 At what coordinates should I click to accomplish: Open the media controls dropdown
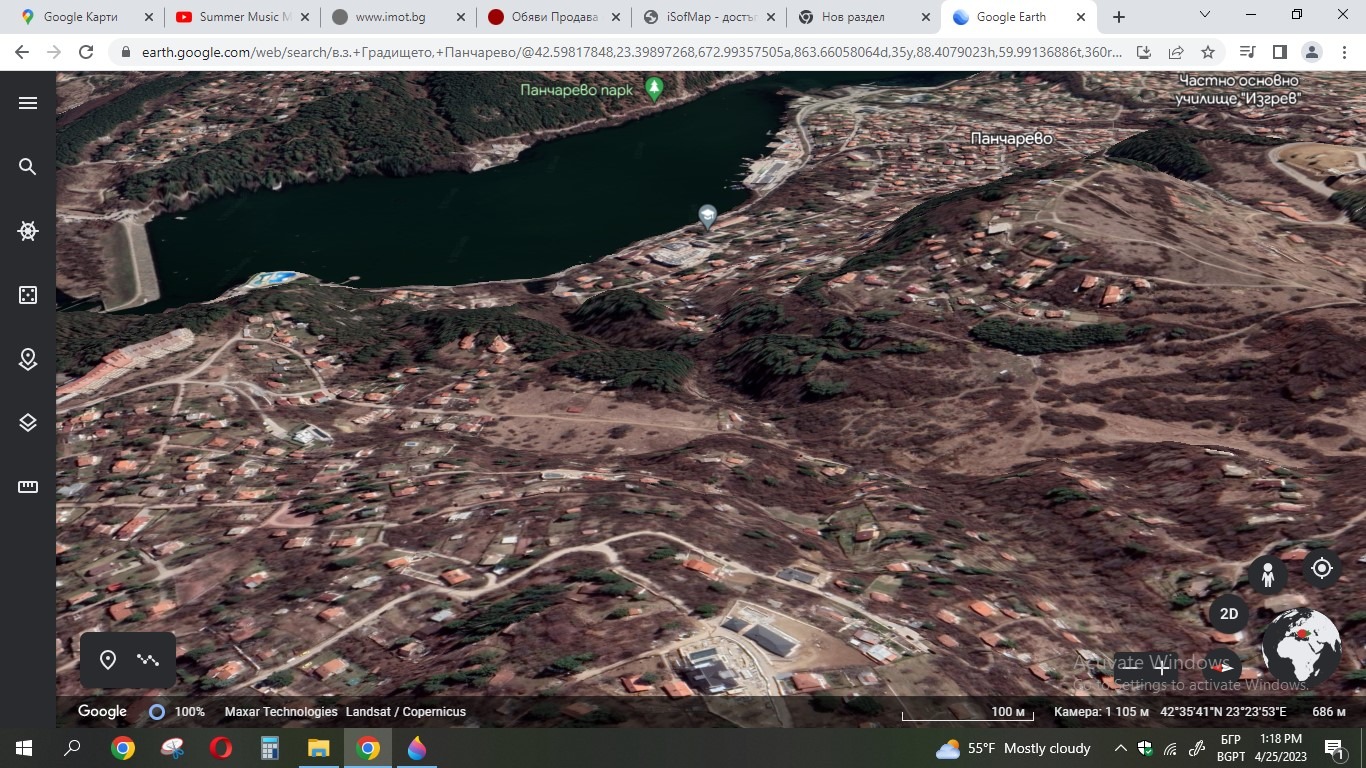point(1247,52)
